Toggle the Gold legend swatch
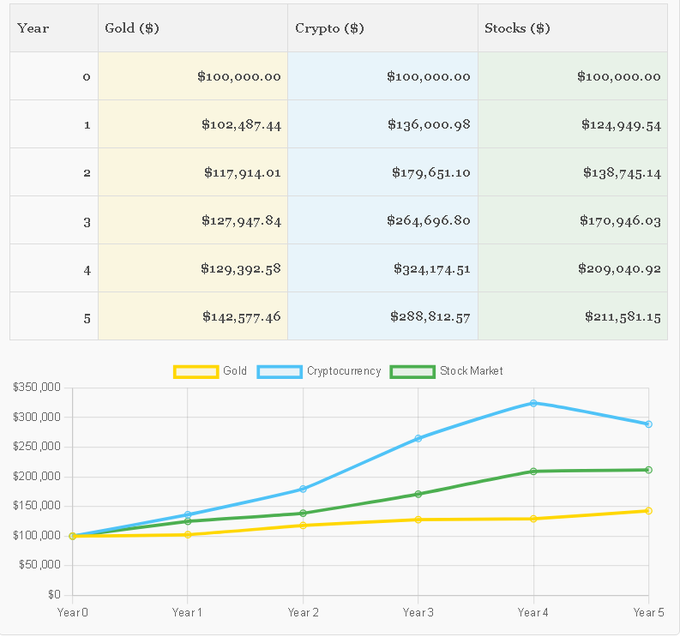The width and height of the screenshot is (680, 637). 196,372
